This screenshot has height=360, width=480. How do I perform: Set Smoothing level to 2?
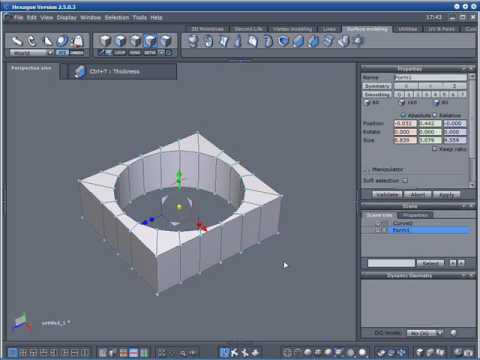pos(418,95)
